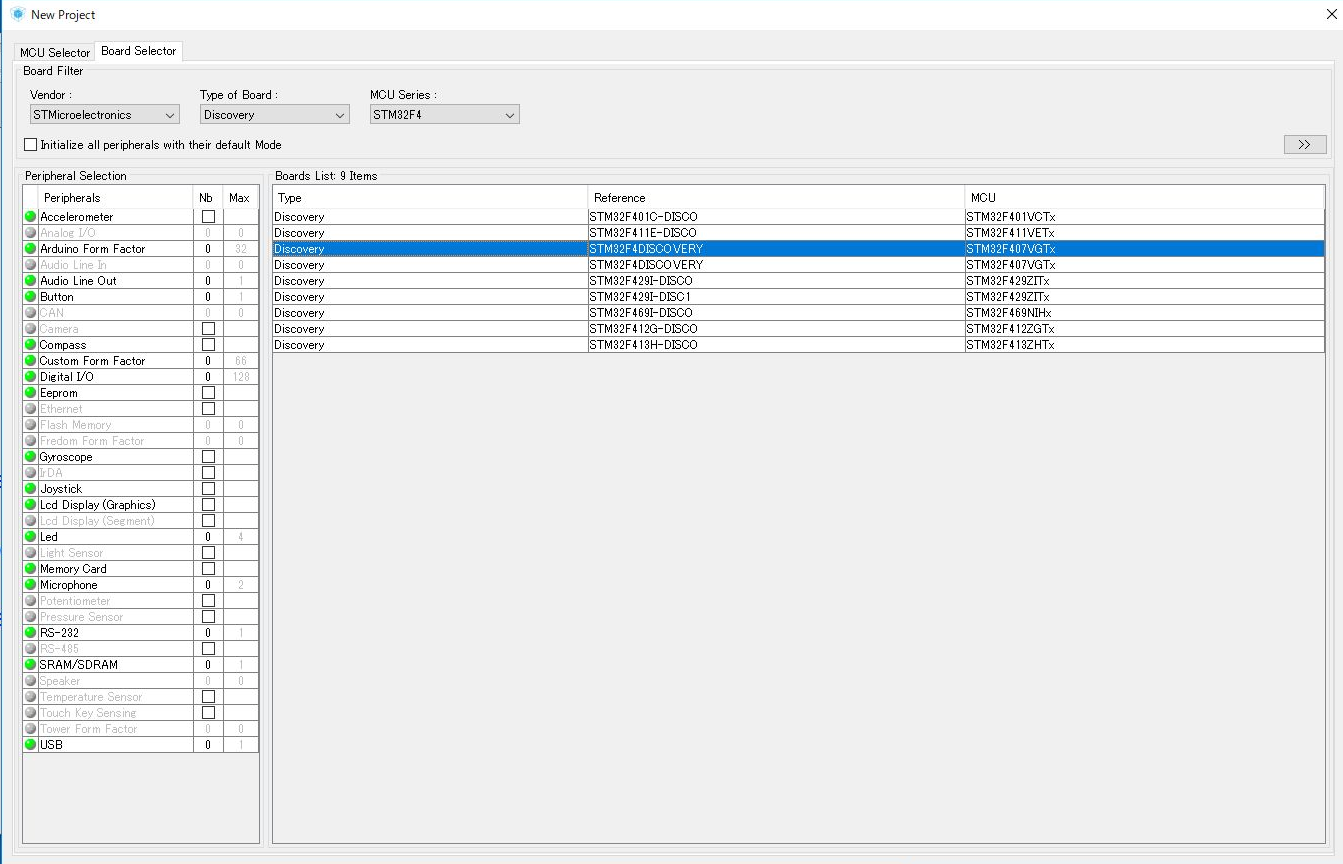Switch to the MCU Selector tab
The image size is (1343, 864).
coord(55,53)
